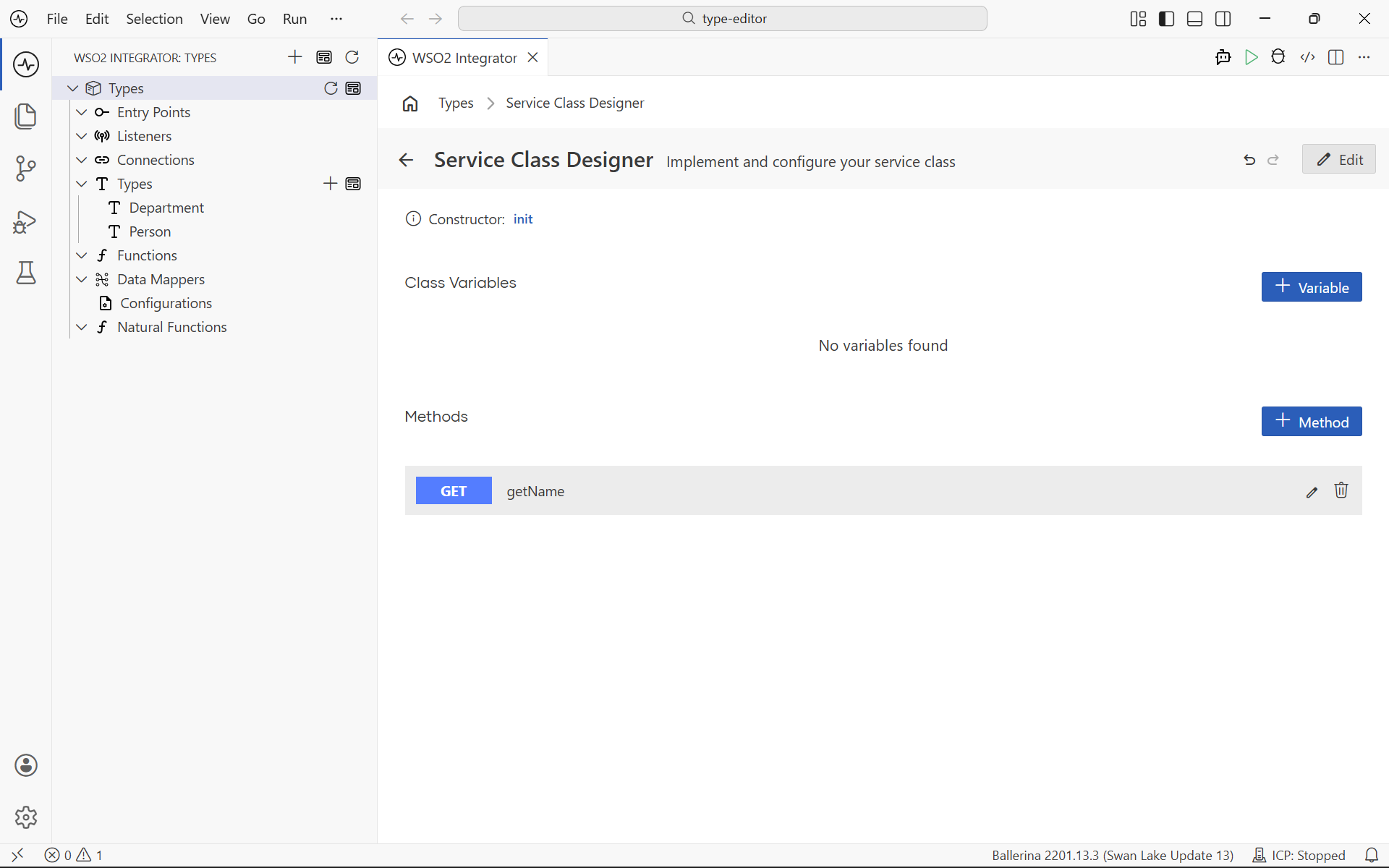Open the init constructor link
Viewport: 1389px width, 868px height.
click(x=523, y=219)
